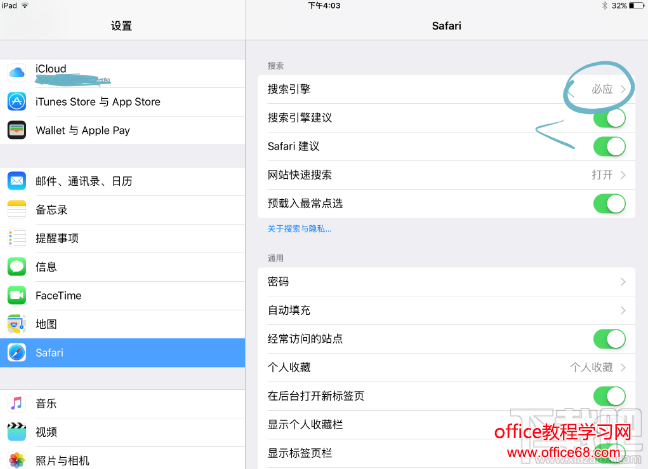Tap the 显示标签页栏 row label

point(300,453)
